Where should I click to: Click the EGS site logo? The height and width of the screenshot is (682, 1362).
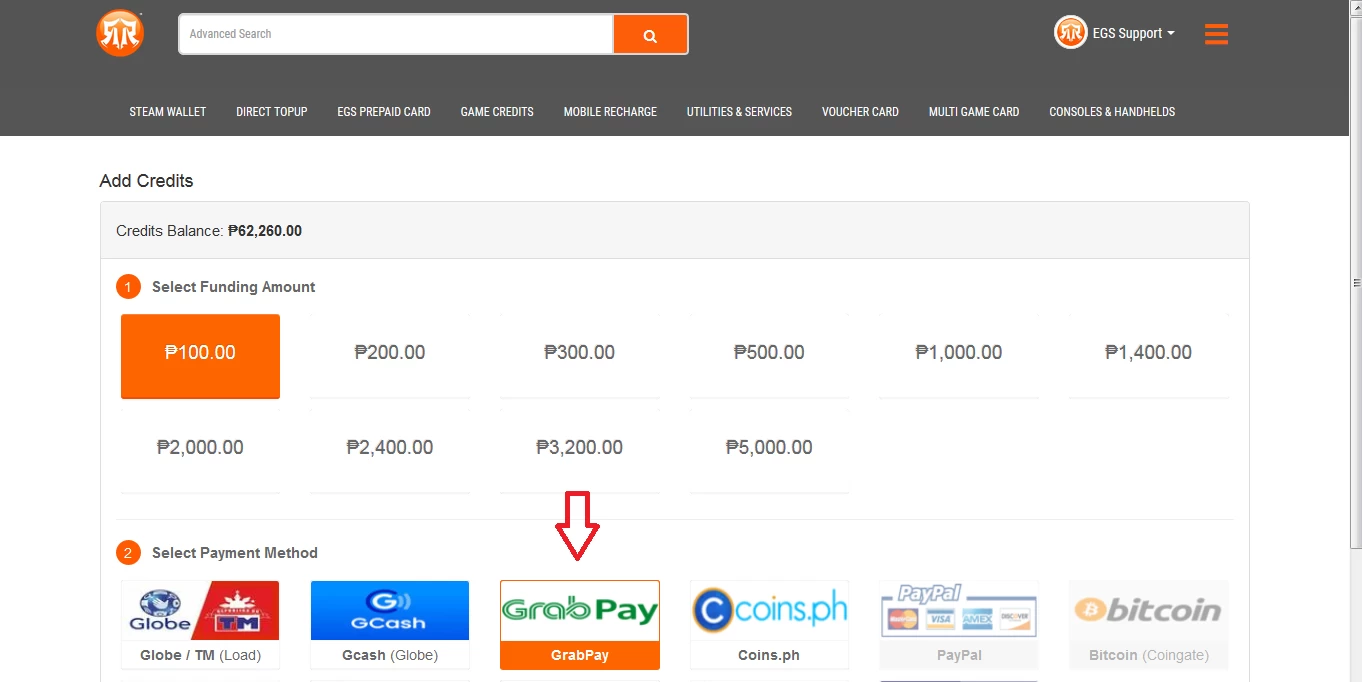tap(120, 33)
